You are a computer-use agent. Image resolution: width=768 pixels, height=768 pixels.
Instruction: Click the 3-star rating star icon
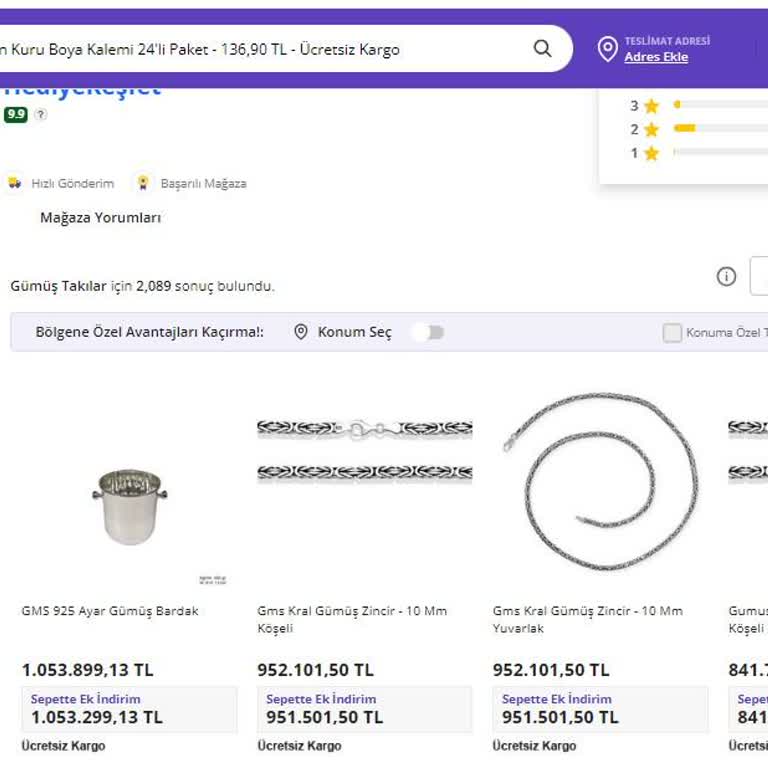point(651,106)
